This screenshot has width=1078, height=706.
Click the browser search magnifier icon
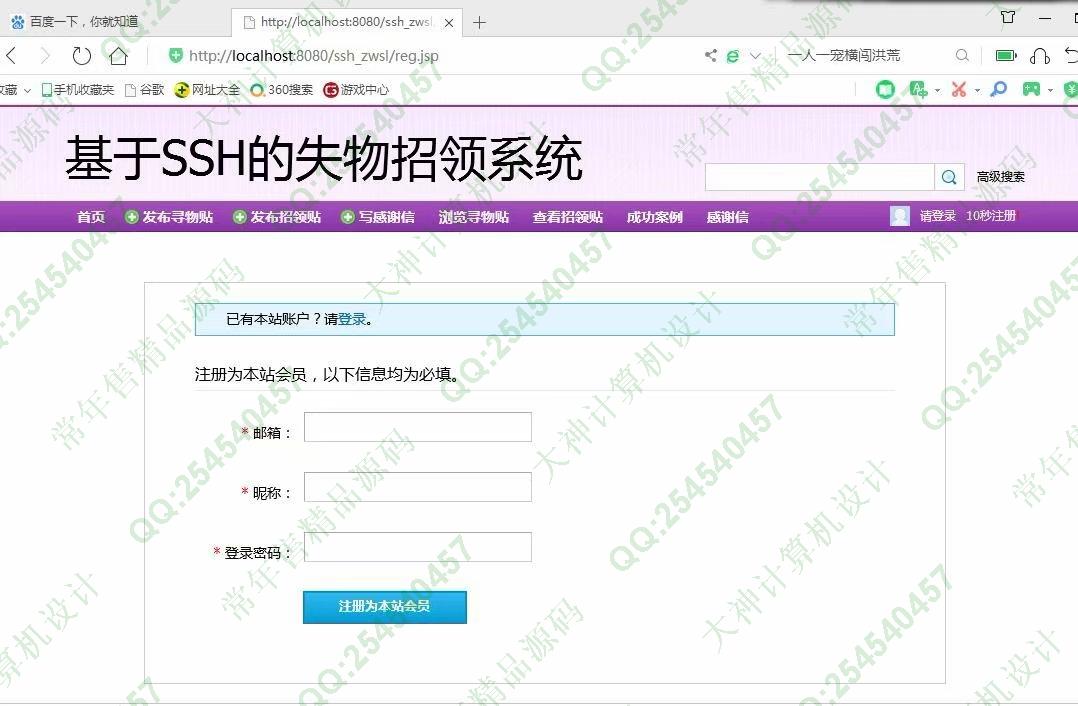[x=962, y=56]
